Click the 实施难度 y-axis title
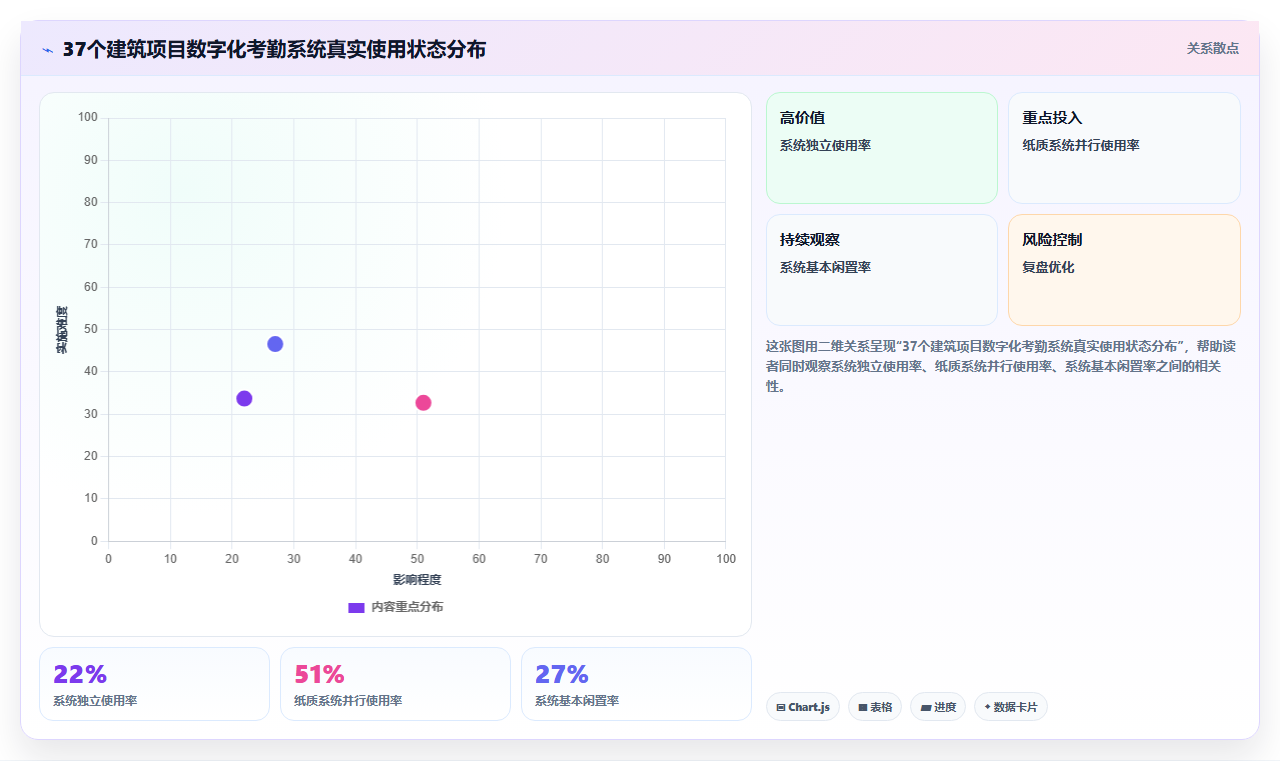The image size is (1280, 761). pyautogui.click(x=61, y=330)
